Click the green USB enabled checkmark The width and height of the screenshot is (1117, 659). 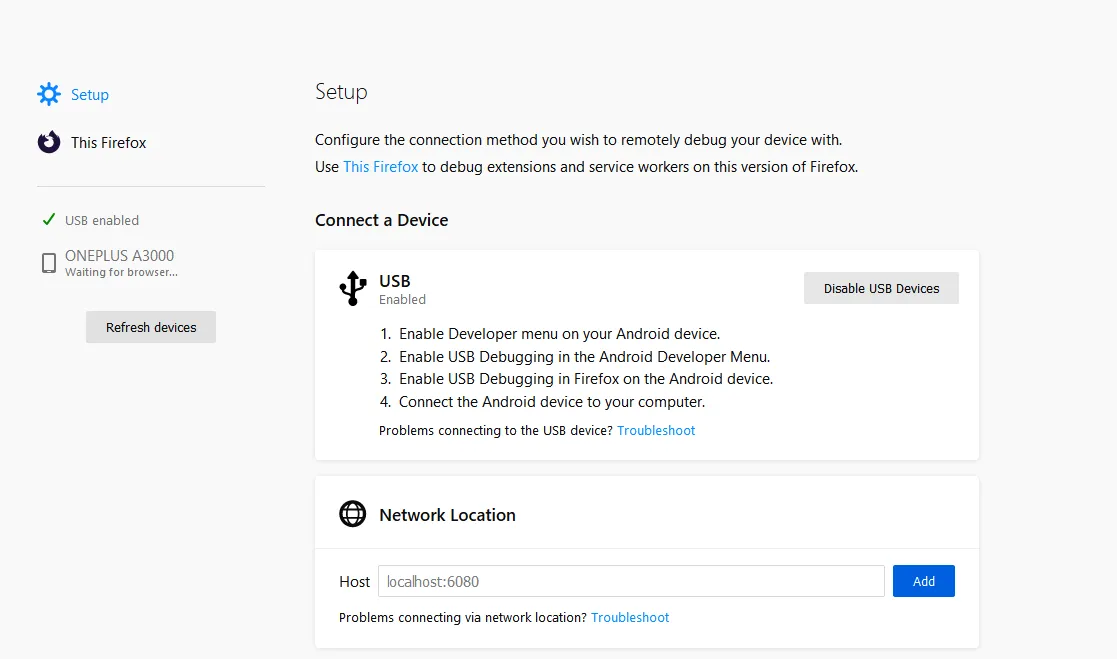(x=48, y=220)
